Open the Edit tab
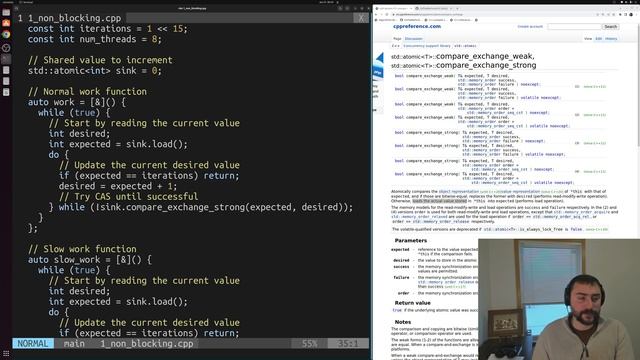 [598, 39]
